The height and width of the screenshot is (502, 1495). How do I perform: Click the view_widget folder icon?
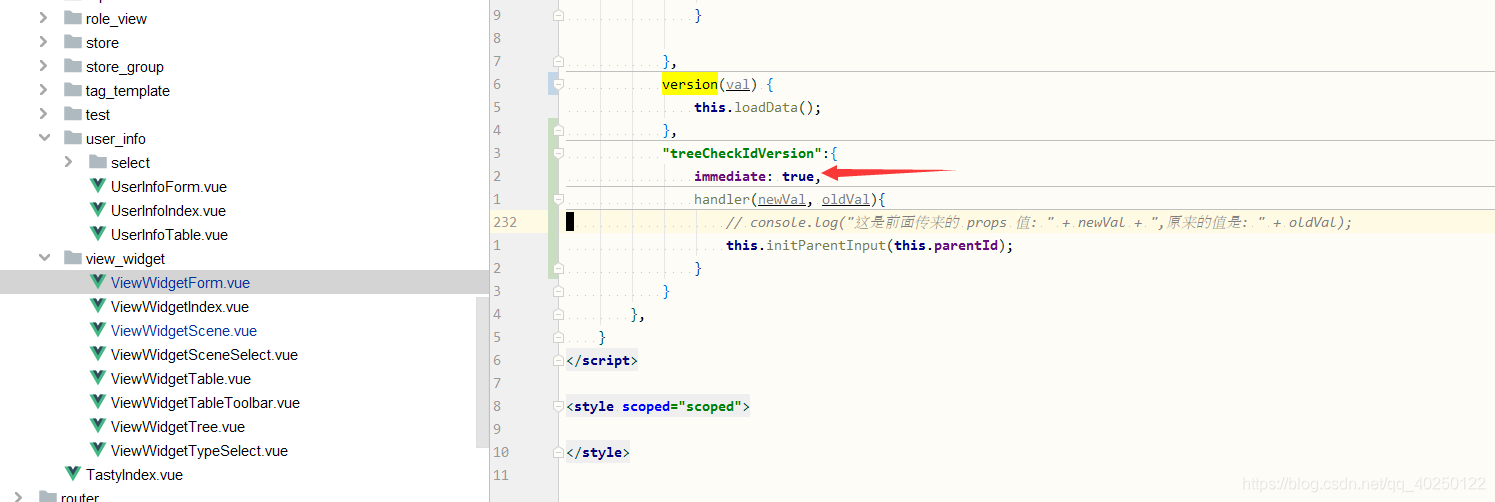click(72, 258)
